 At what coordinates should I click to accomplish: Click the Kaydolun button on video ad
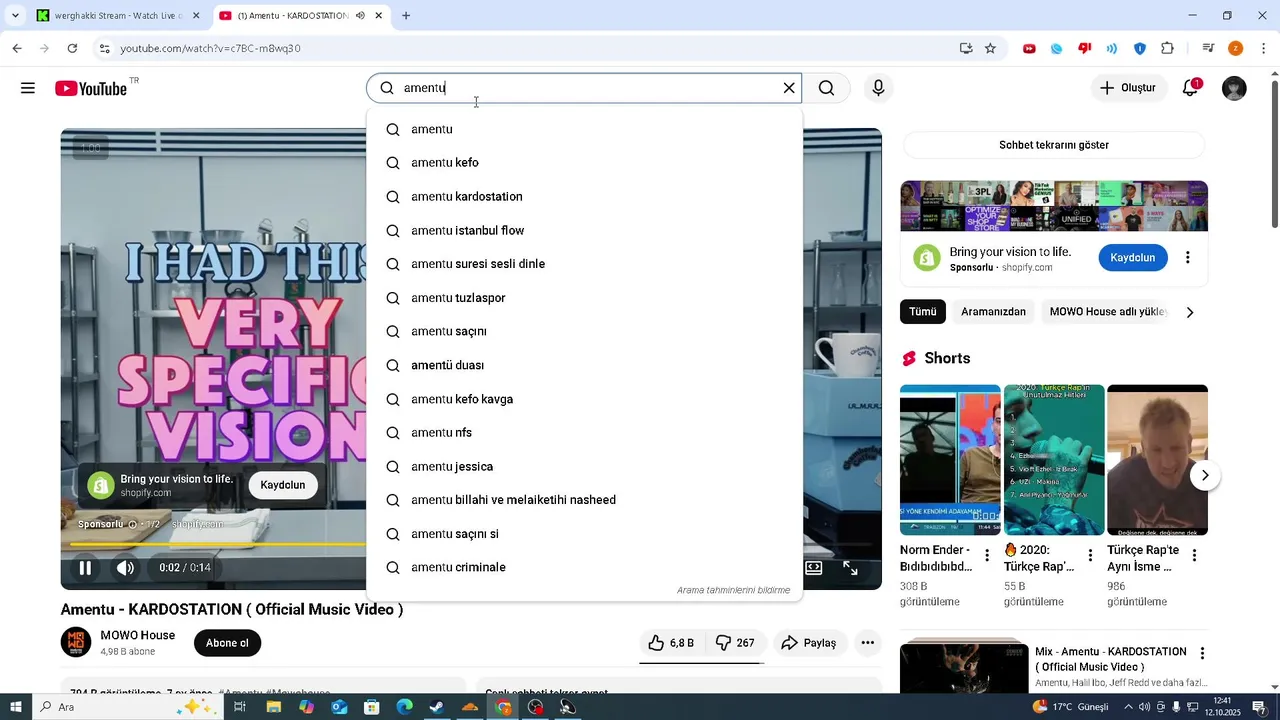[x=283, y=485]
